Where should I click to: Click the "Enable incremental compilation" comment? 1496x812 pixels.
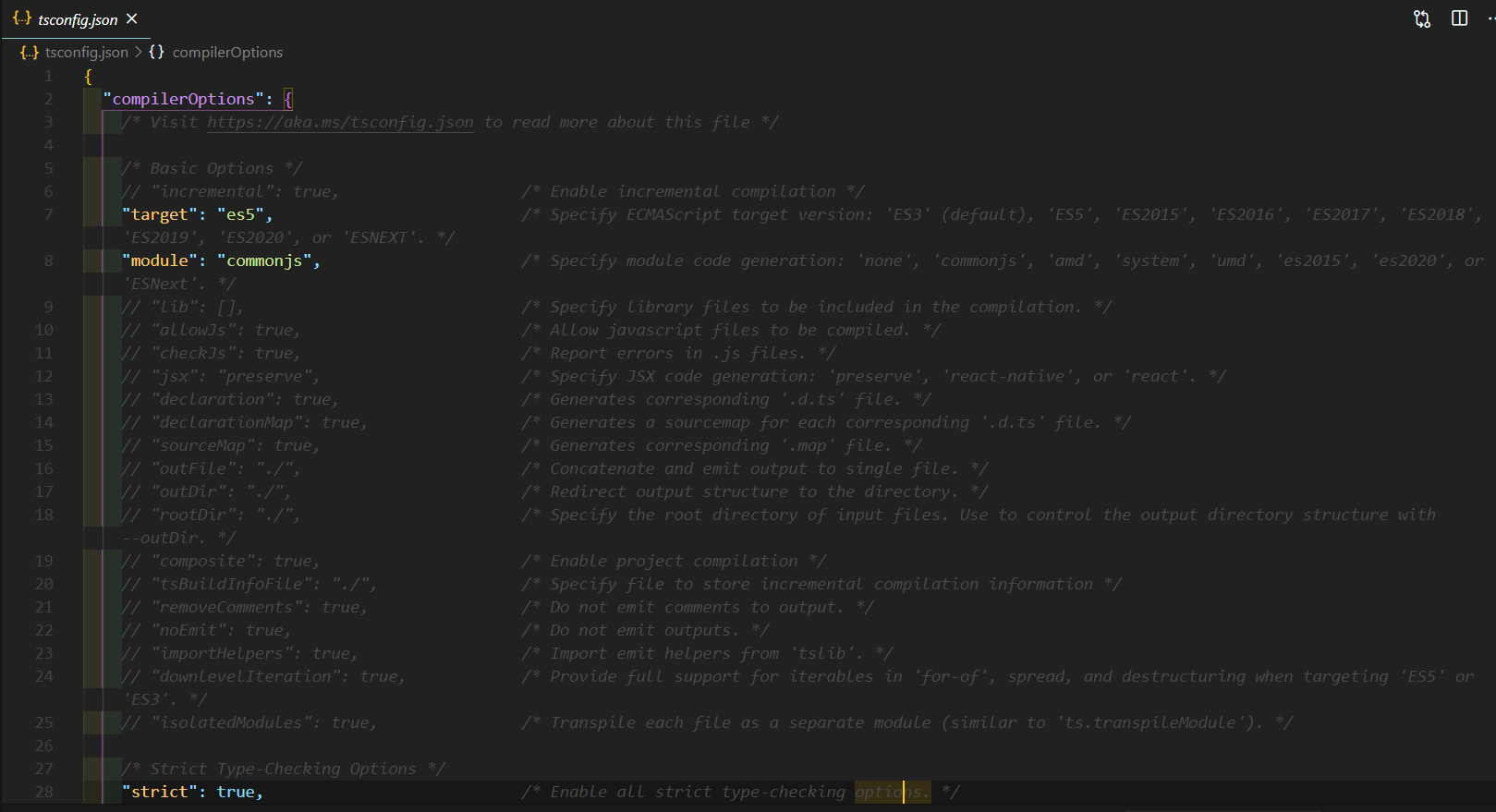(693, 191)
